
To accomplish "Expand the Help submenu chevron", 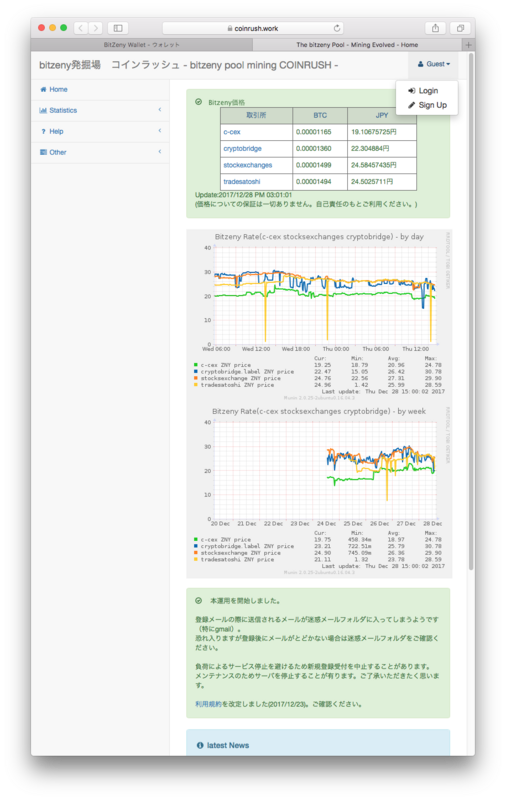I will (160, 131).
